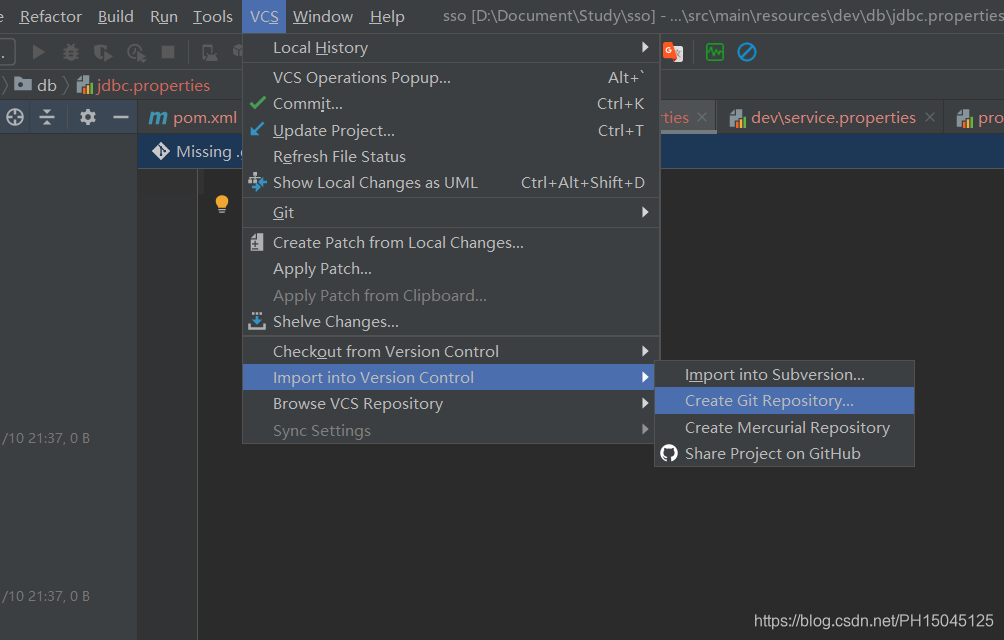The height and width of the screenshot is (640, 1004).
Task: Click the Run (play) toolbar icon
Action: 38,52
